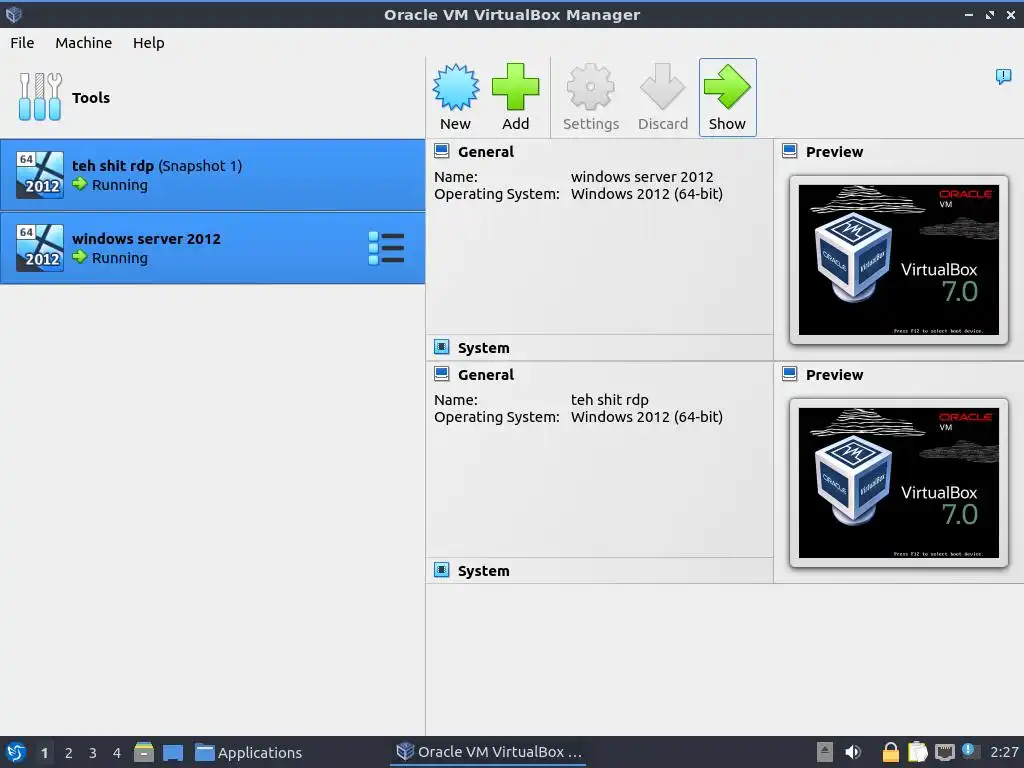Collapse General section for windows server 2012
1024x768 pixels.
click(x=486, y=152)
